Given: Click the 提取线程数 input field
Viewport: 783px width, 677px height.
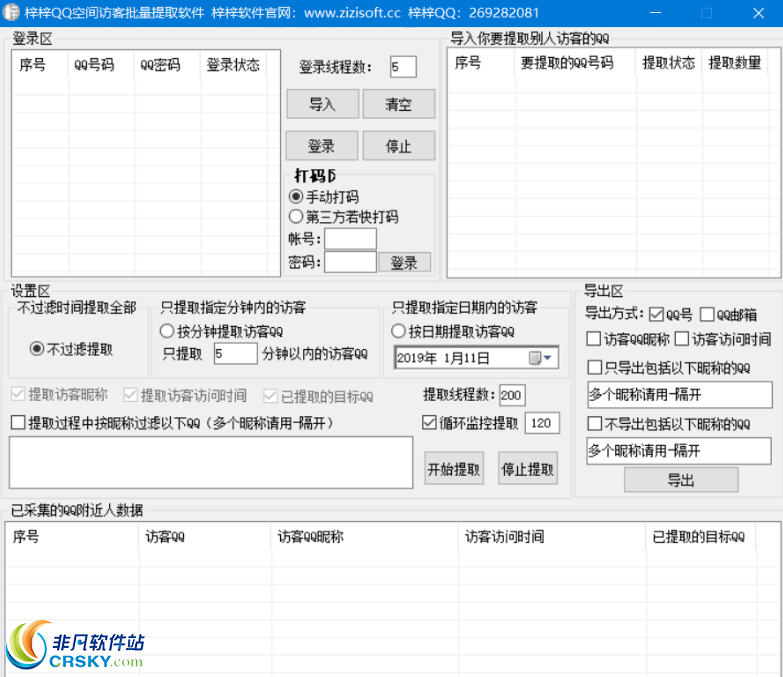Looking at the screenshot, I should click(x=512, y=395).
